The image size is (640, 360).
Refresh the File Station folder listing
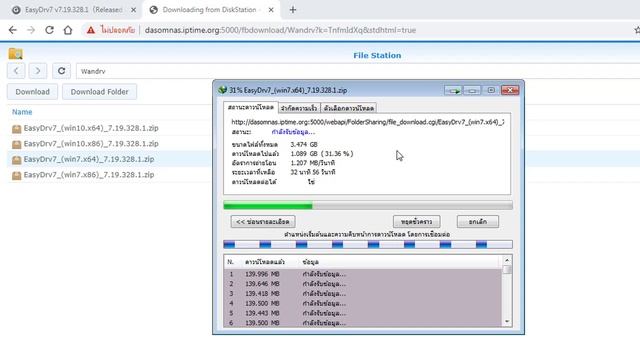pos(61,71)
